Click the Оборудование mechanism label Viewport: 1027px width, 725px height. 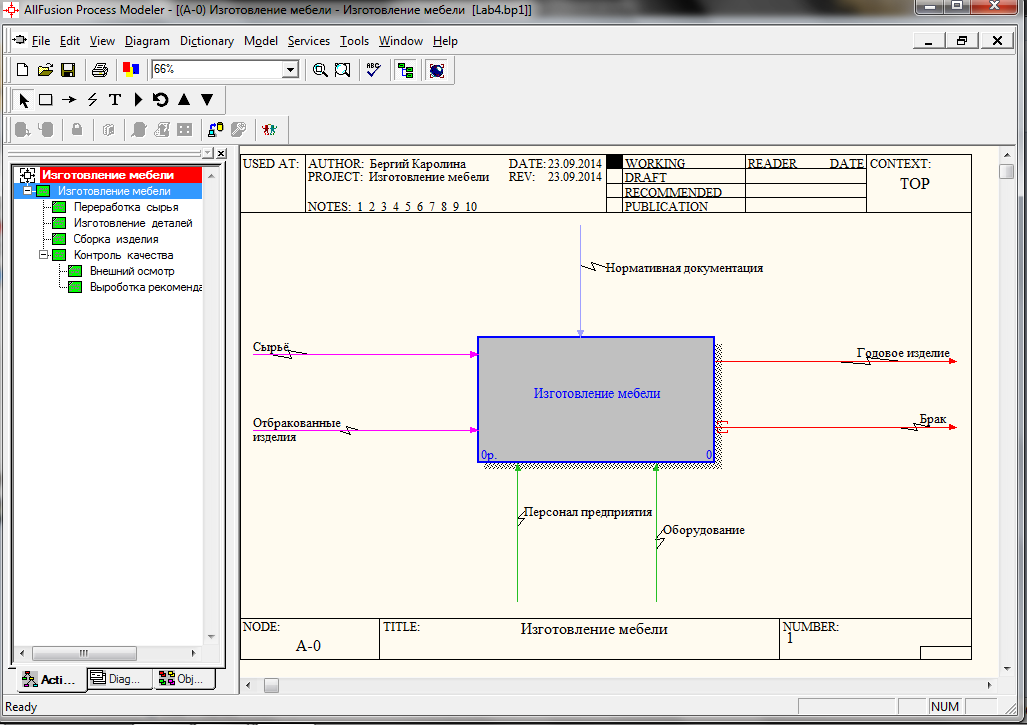pos(704,530)
